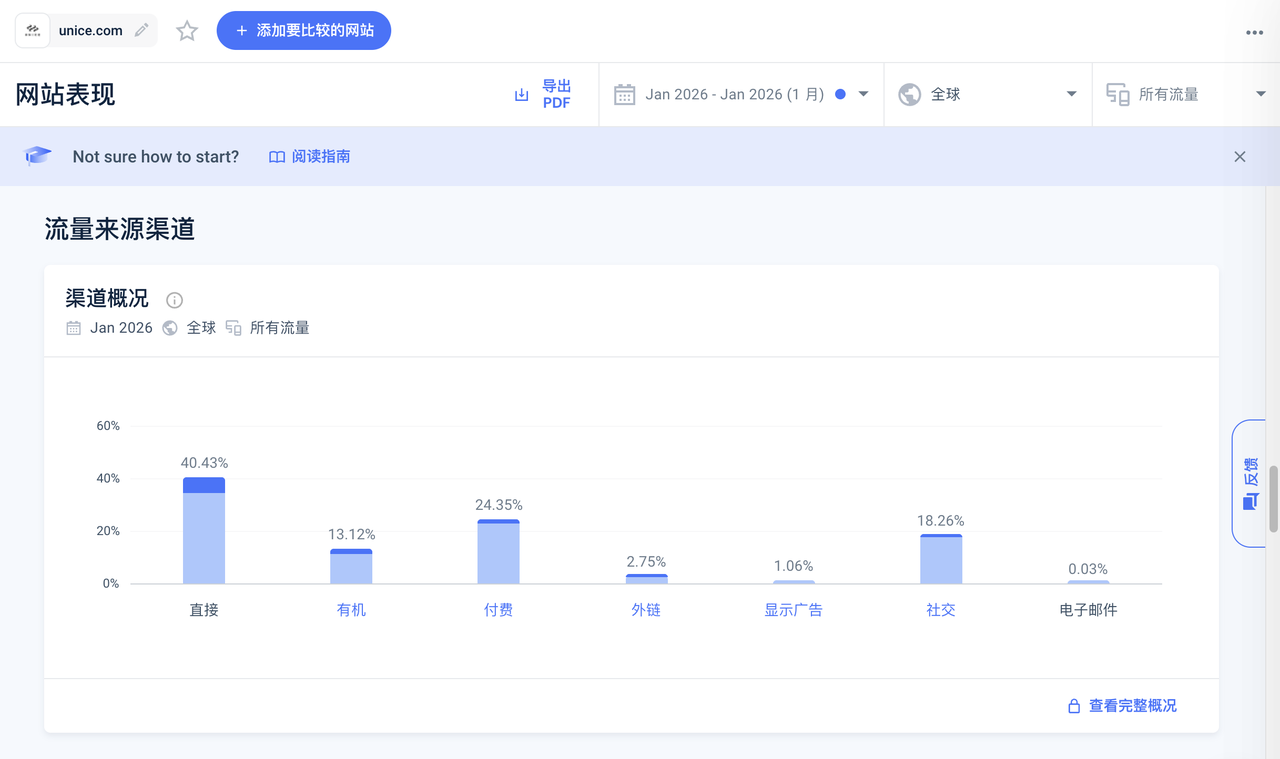Dismiss the Not sure how to start banner
Image resolution: width=1280 pixels, height=759 pixels.
[x=1239, y=156]
